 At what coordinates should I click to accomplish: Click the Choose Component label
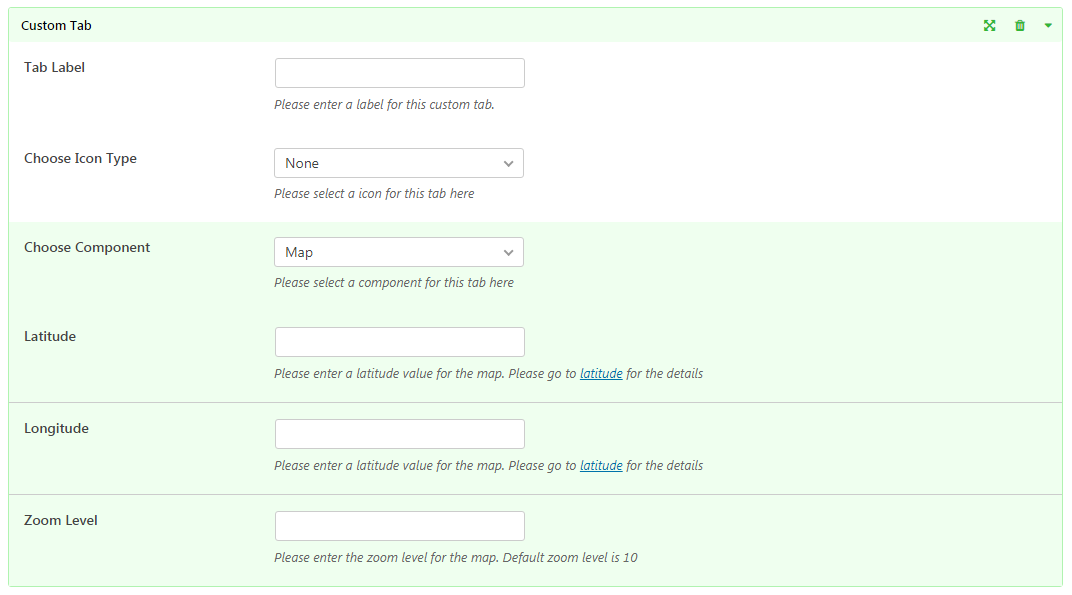coord(87,248)
